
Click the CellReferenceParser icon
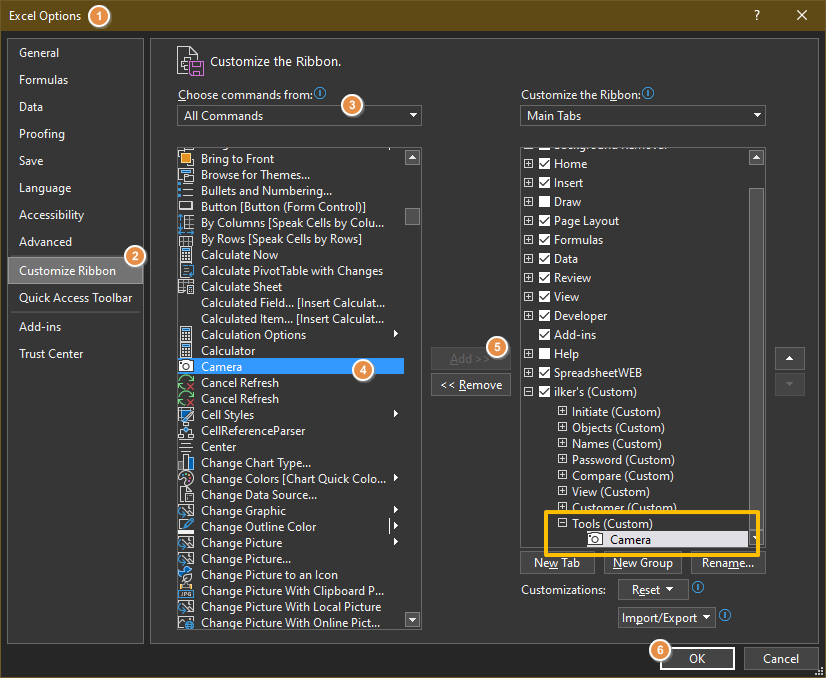coord(186,431)
